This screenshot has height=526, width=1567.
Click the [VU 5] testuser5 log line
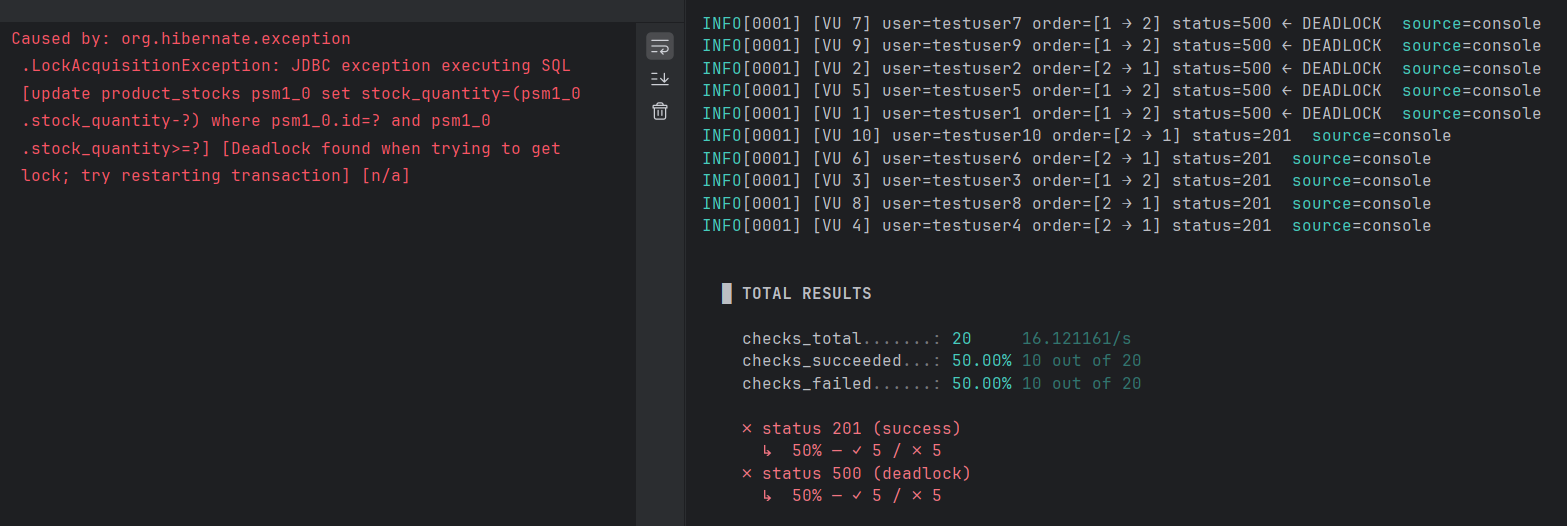pyautogui.click(x=1122, y=91)
